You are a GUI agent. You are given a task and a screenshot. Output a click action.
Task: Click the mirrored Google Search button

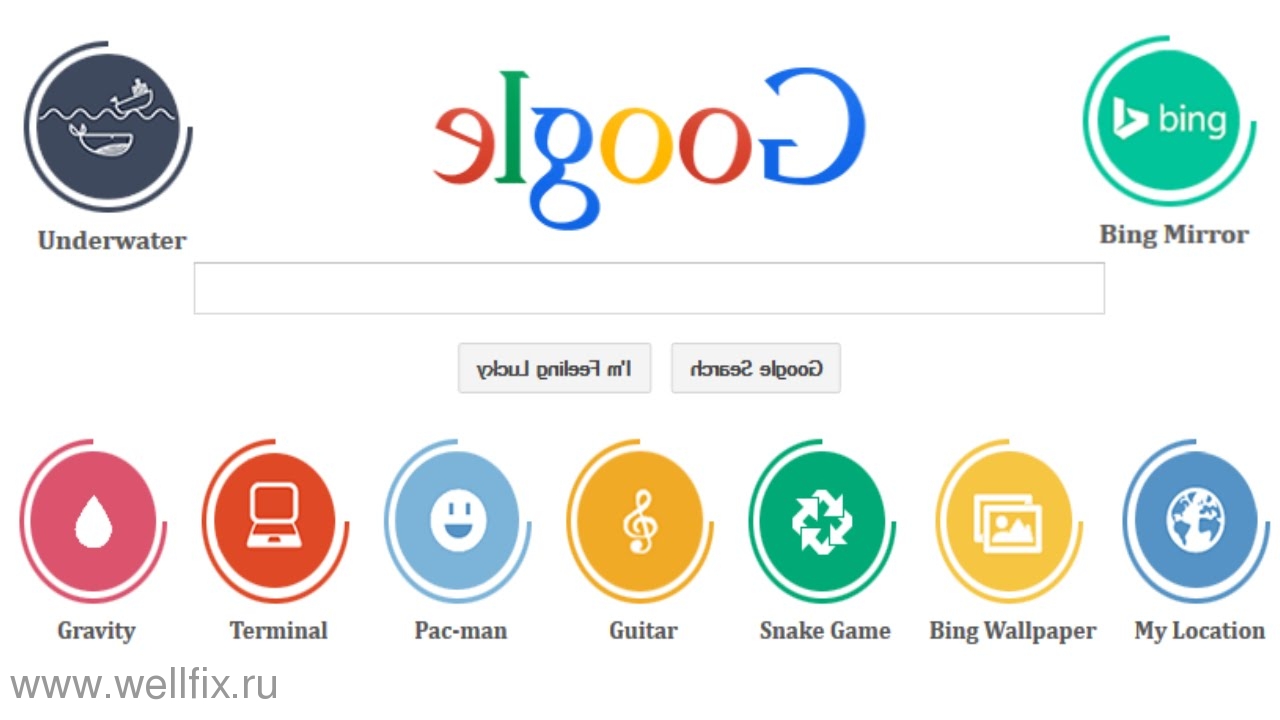pyautogui.click(x=755, y=368)
